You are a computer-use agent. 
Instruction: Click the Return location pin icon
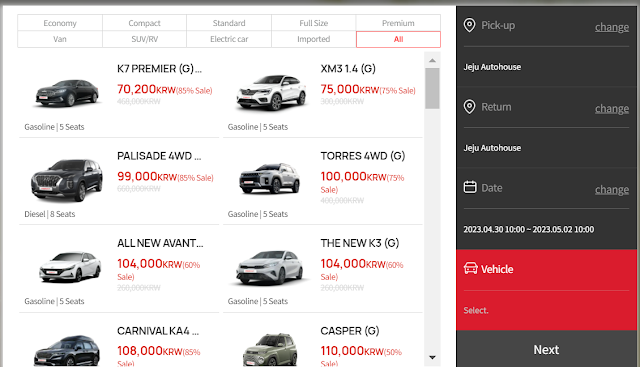pyautogui.click(x=469, y=107)
